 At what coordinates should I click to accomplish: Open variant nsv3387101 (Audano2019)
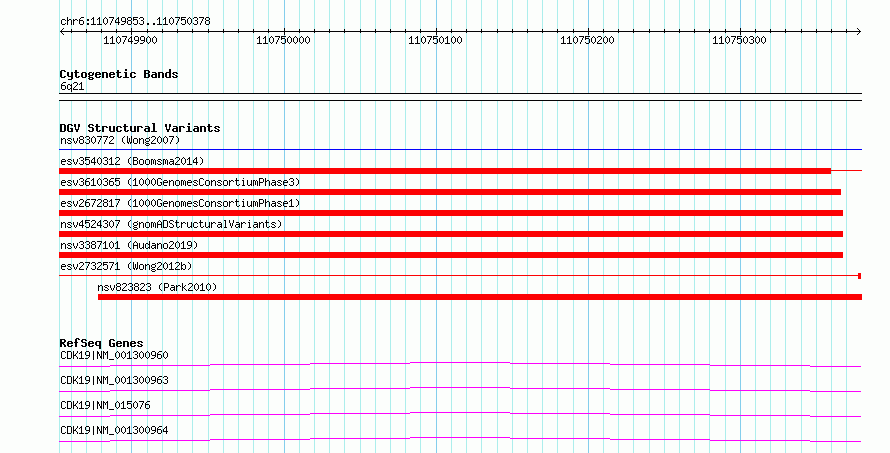pyautogui.click(x=129, y=245)
